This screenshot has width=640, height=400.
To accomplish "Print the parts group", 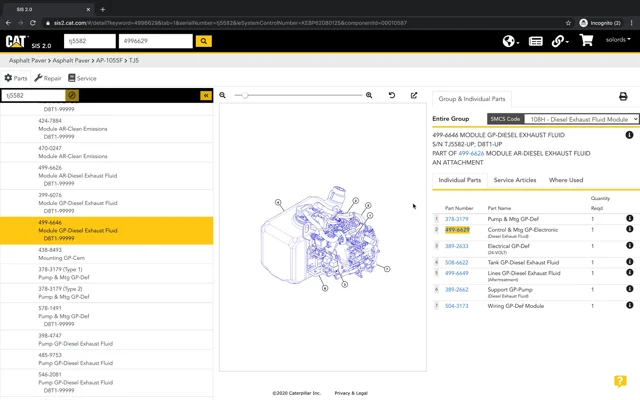I will point(623,97).
